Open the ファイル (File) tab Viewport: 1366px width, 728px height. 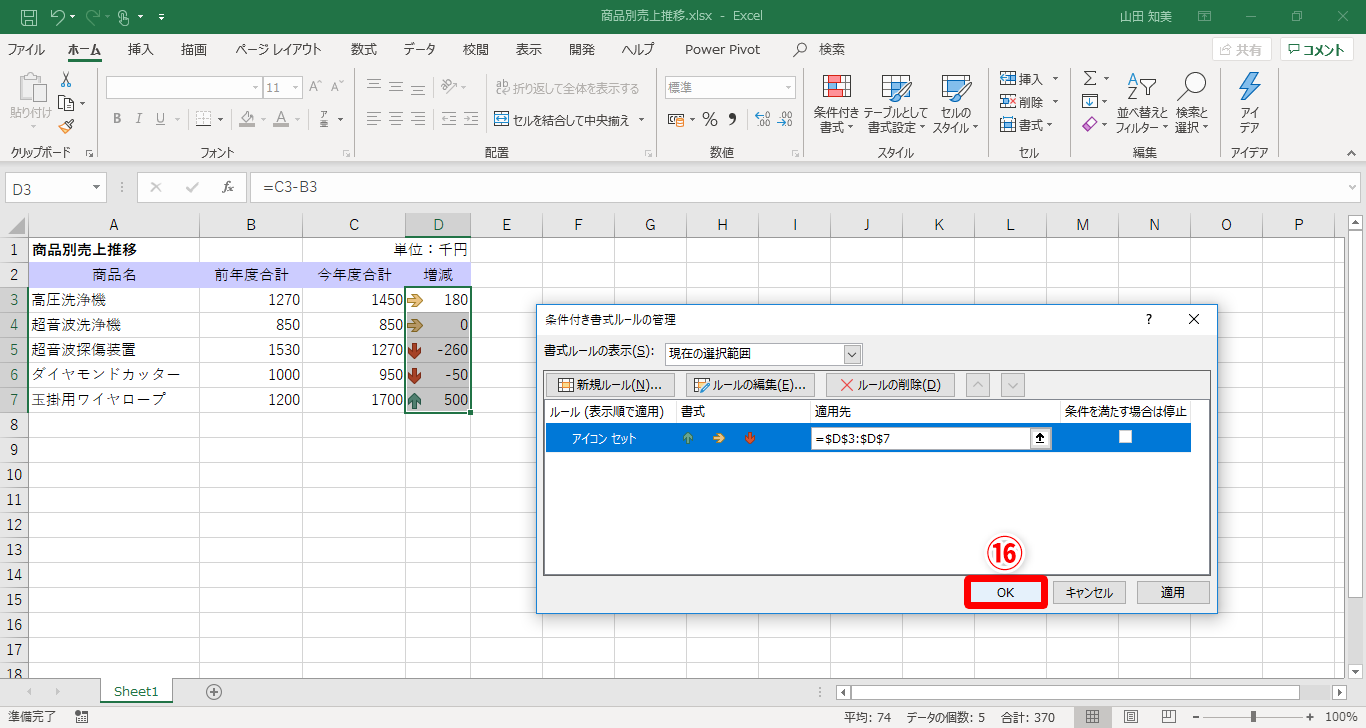tap(26, 49)
